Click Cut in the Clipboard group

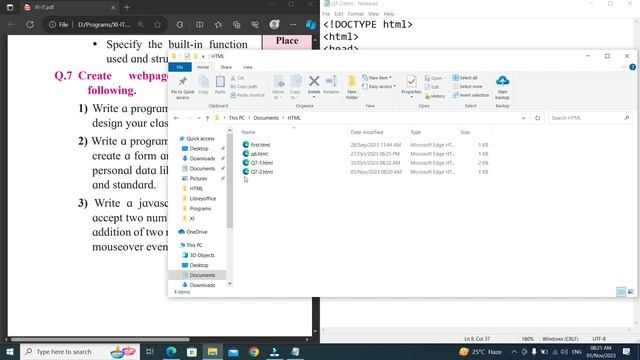[x=237, y=78]
